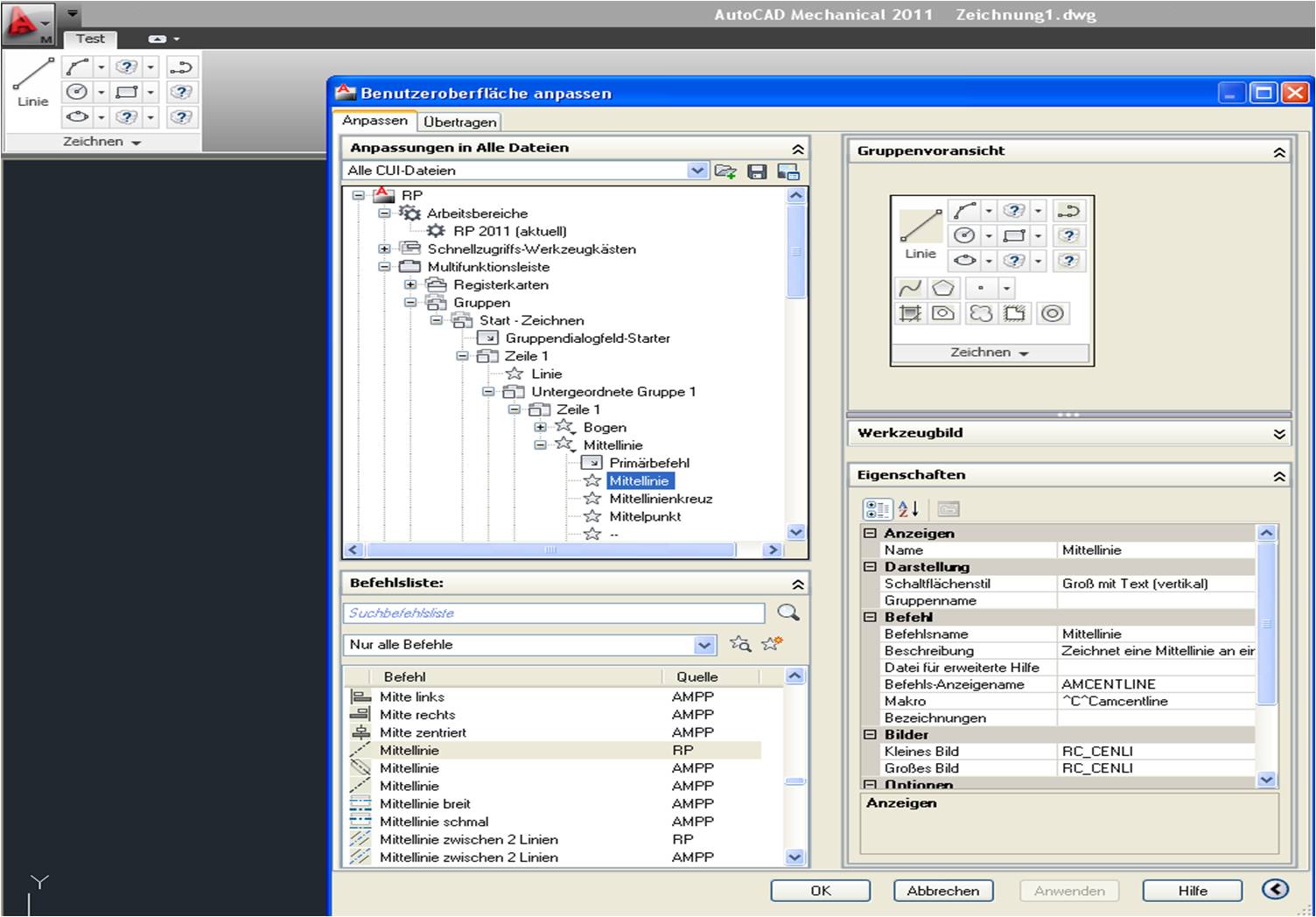This screenshot has width=1316, height=917.
Task: Select the ellipse tool in the Test ribbon
Action: coord(78,116)
